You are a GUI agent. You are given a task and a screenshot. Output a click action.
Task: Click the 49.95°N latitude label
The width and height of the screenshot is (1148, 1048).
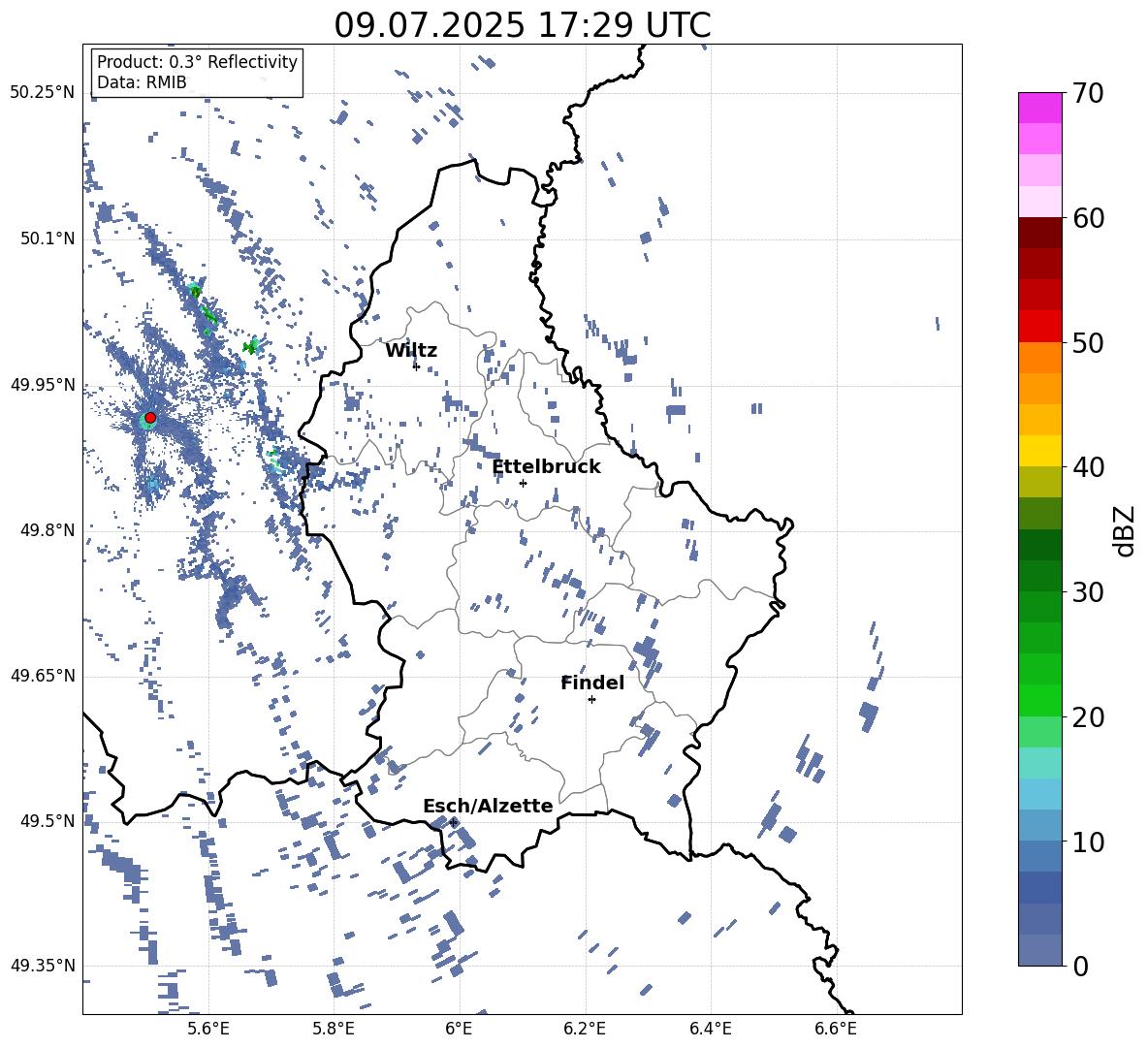[42, 385]
